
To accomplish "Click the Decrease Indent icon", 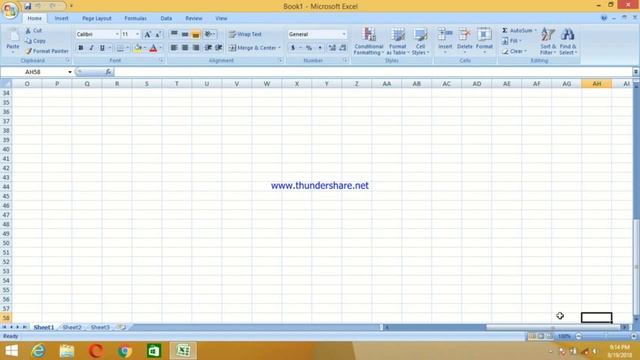I will click(208, 48).
